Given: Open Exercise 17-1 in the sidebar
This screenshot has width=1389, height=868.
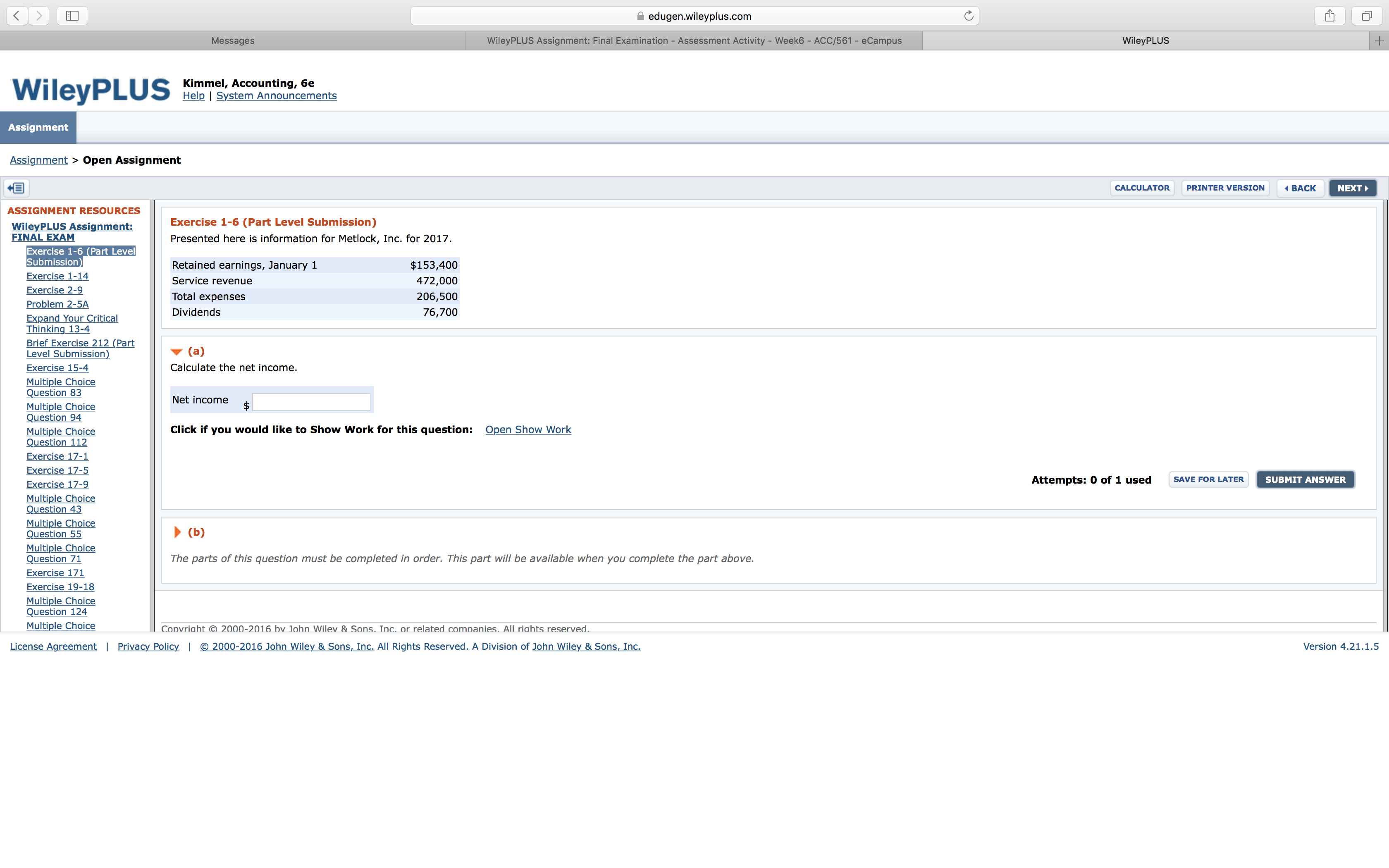Looking at the screenshot, I should pos(57,456).
